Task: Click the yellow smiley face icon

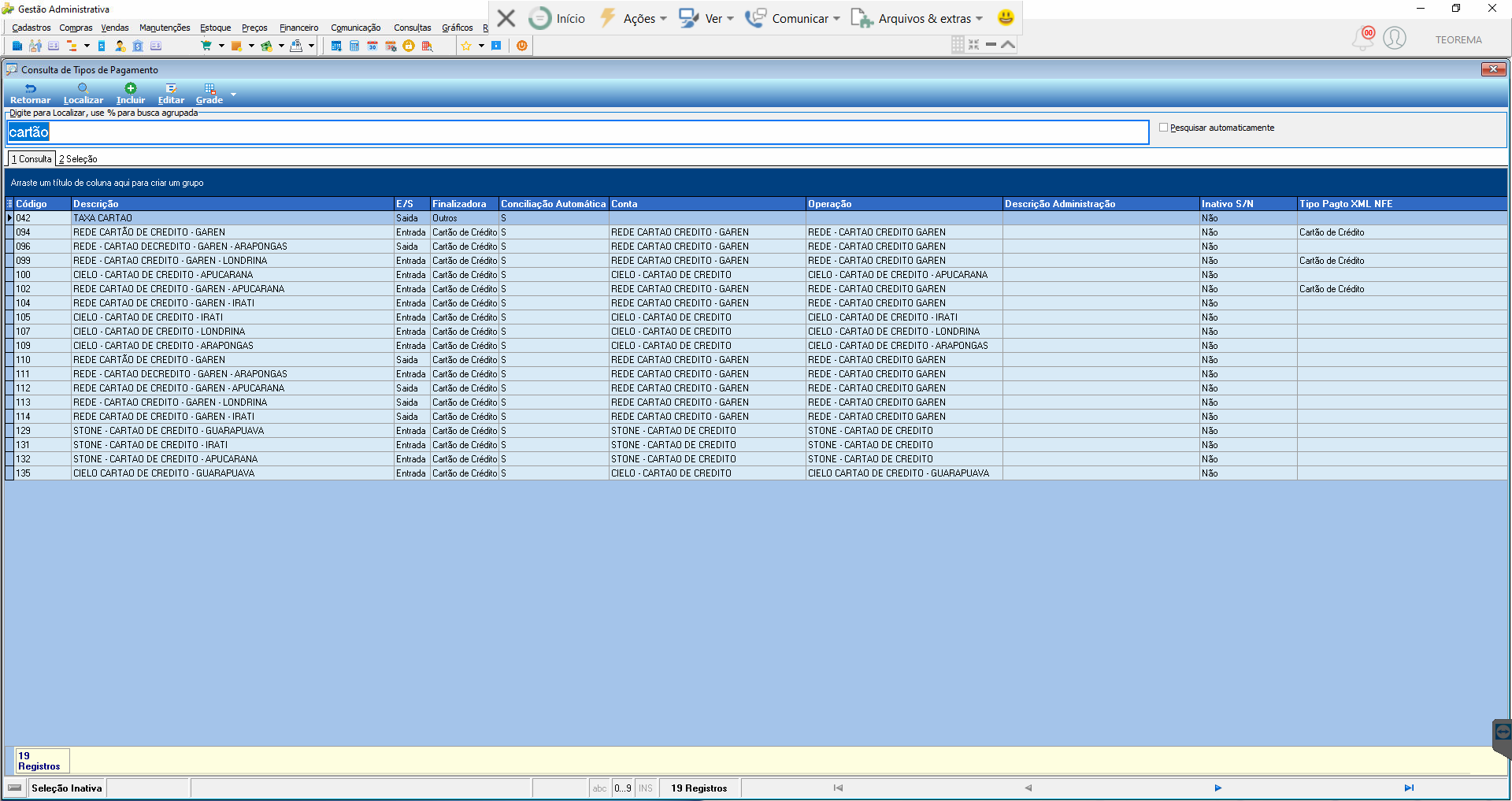Action: [1006, 17]
